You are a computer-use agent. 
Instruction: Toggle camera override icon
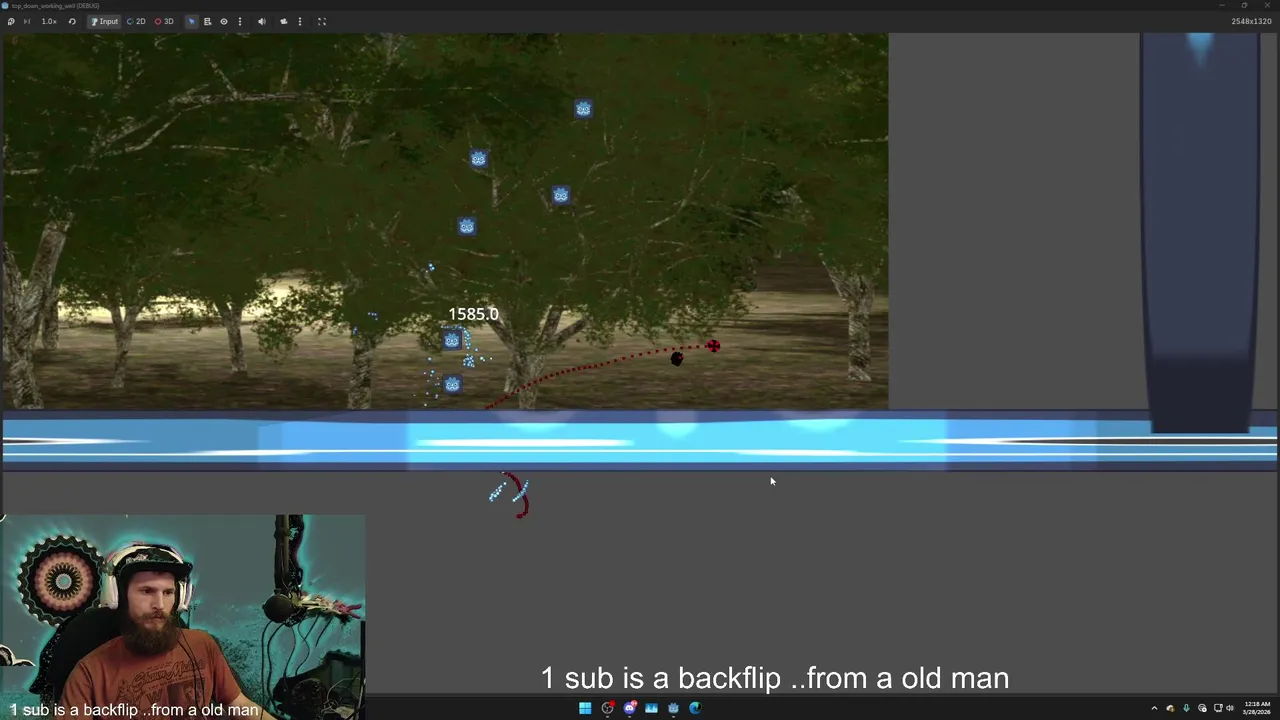pos(284,21)
